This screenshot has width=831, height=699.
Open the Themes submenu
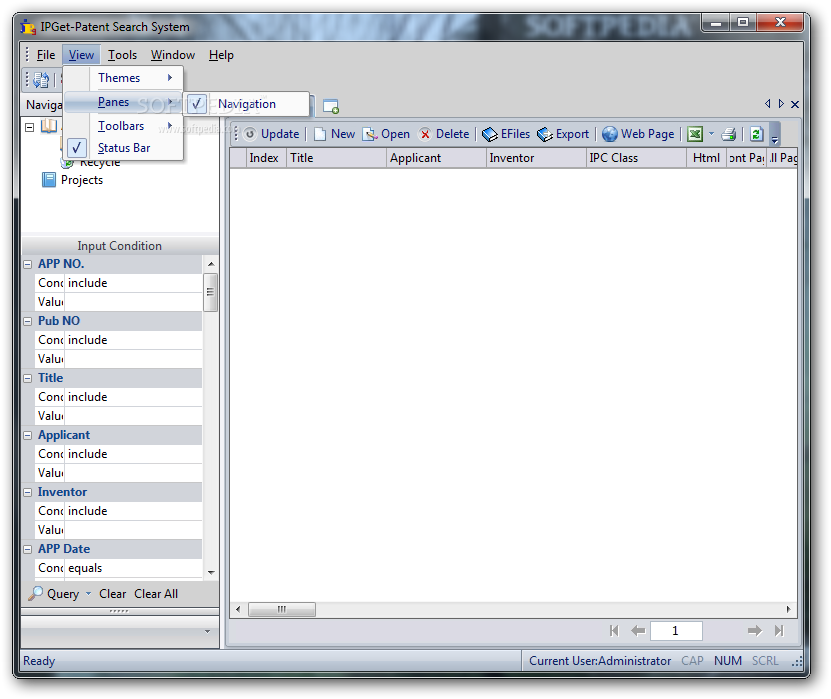click(x=123, y=78)
